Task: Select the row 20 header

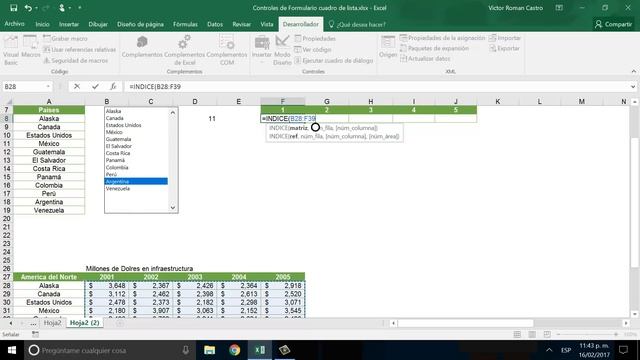Action: pyautogui.click(x=7, y=218)
